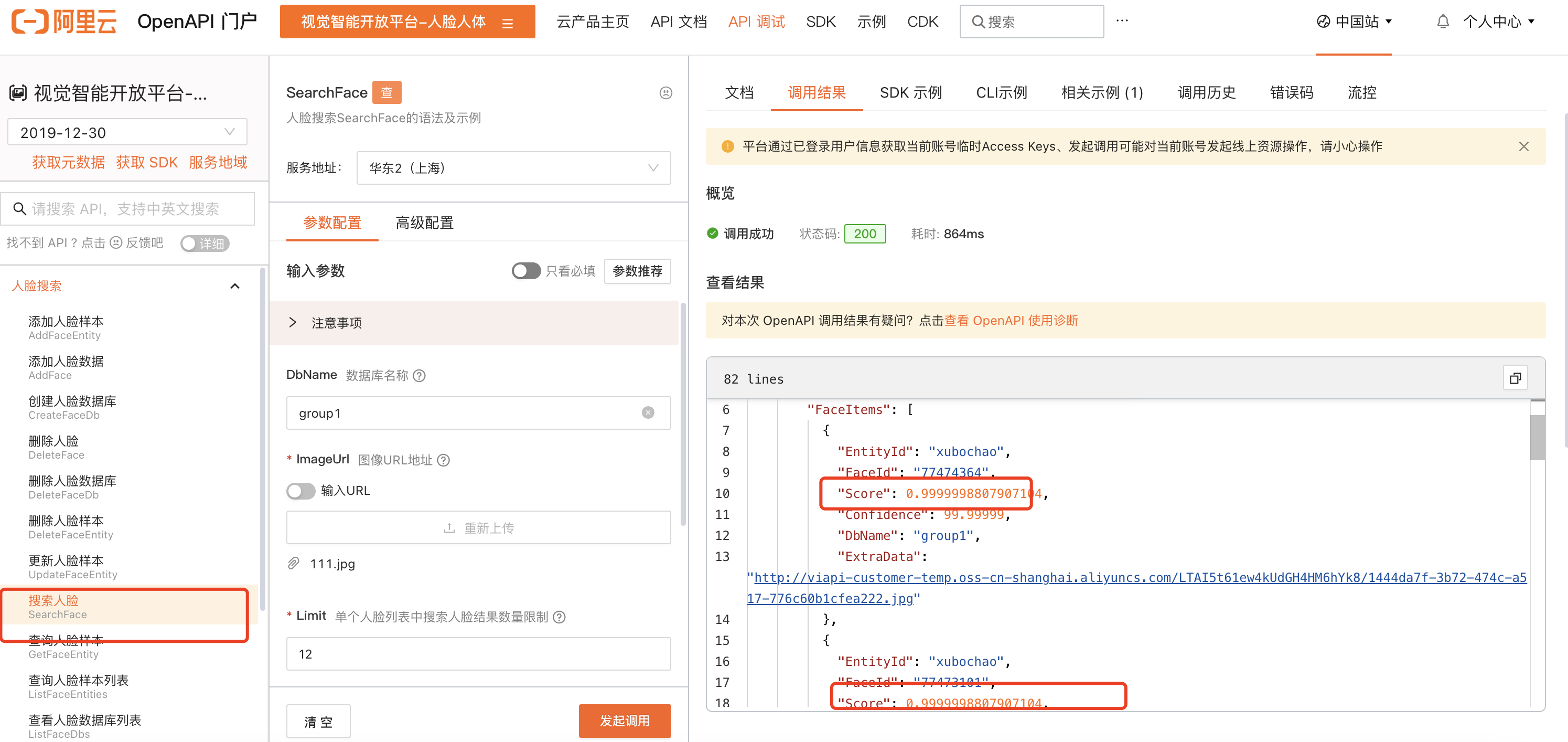Image resolution: width=1568 pixels, height=742 pixels.
Task: Open the 相关示例 (1) tab
Action: click(x=1102, y=92)
